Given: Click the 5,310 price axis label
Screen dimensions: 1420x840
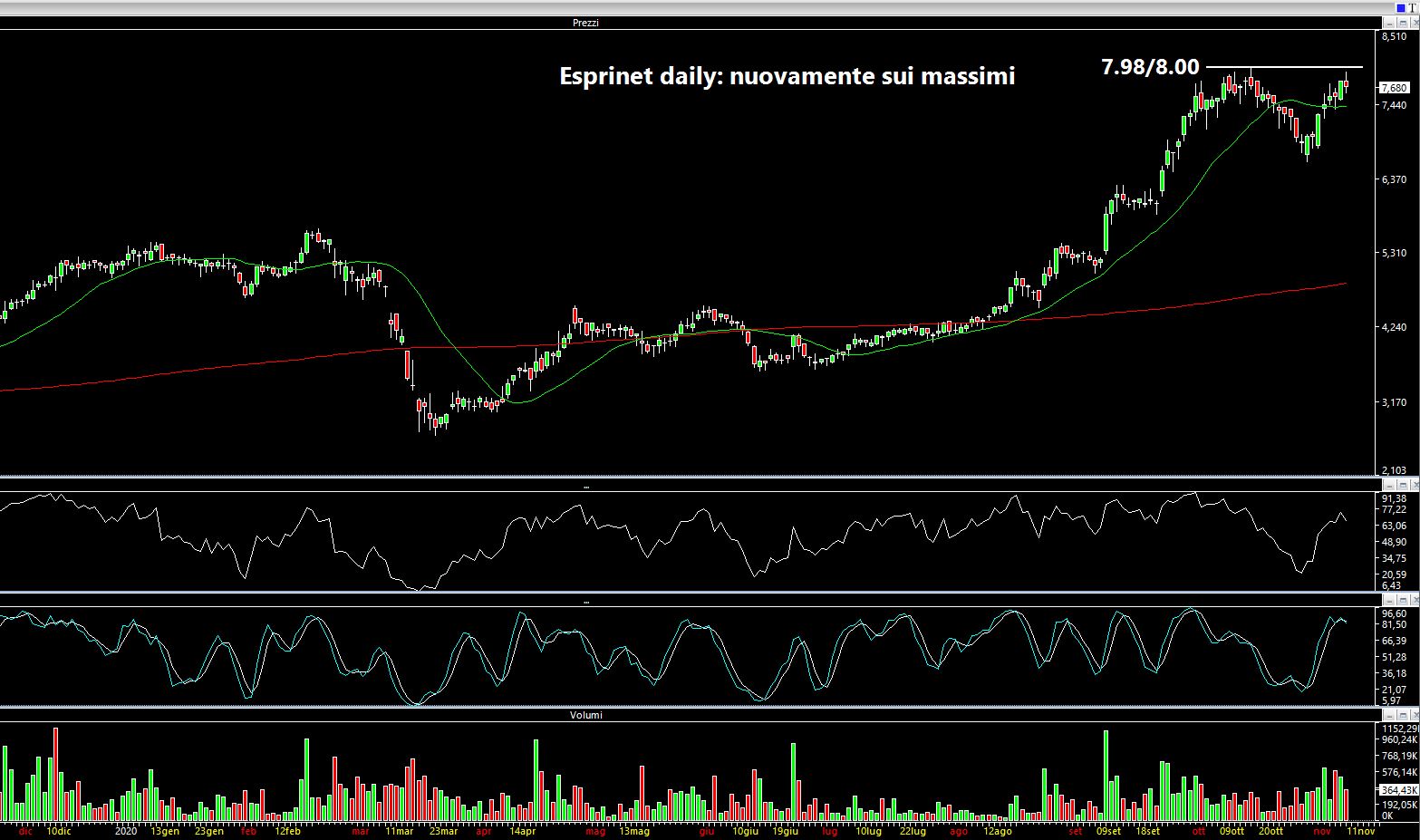Looking at the screenshot, I should click(1394, 254).
